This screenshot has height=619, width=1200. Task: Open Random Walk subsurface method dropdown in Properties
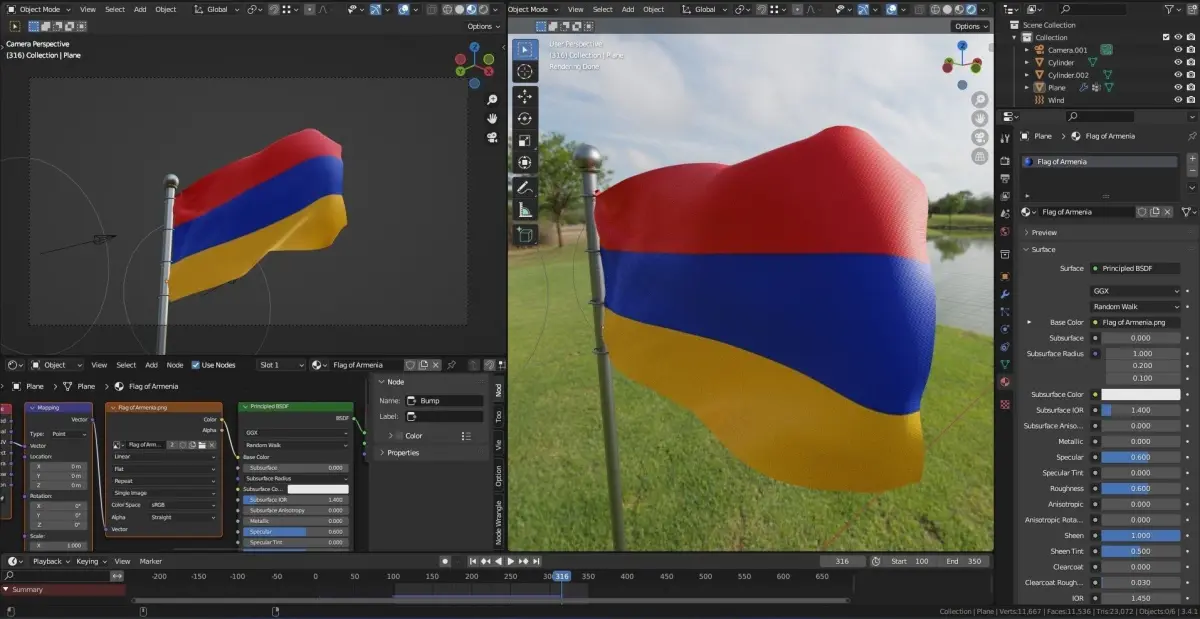point(1135,307)
